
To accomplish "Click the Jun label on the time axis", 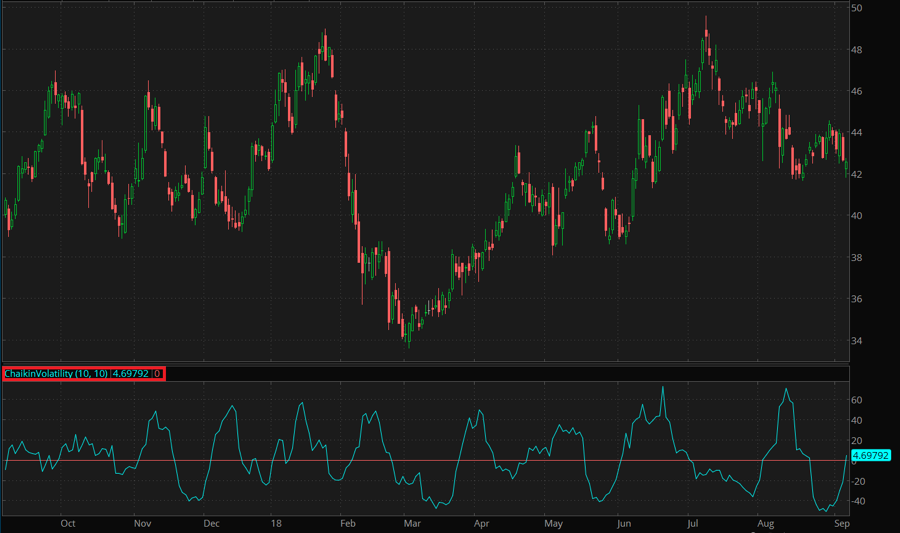I will click(x=623, y=523).
